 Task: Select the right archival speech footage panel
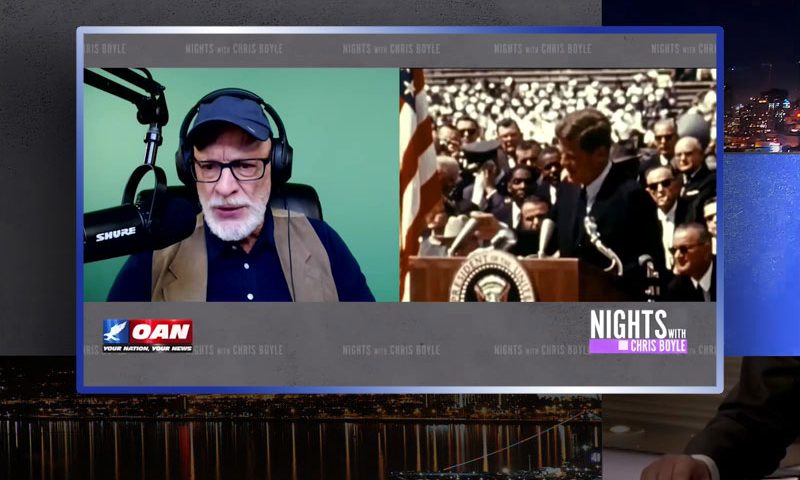pyautogui.click(x=559, y=185)
